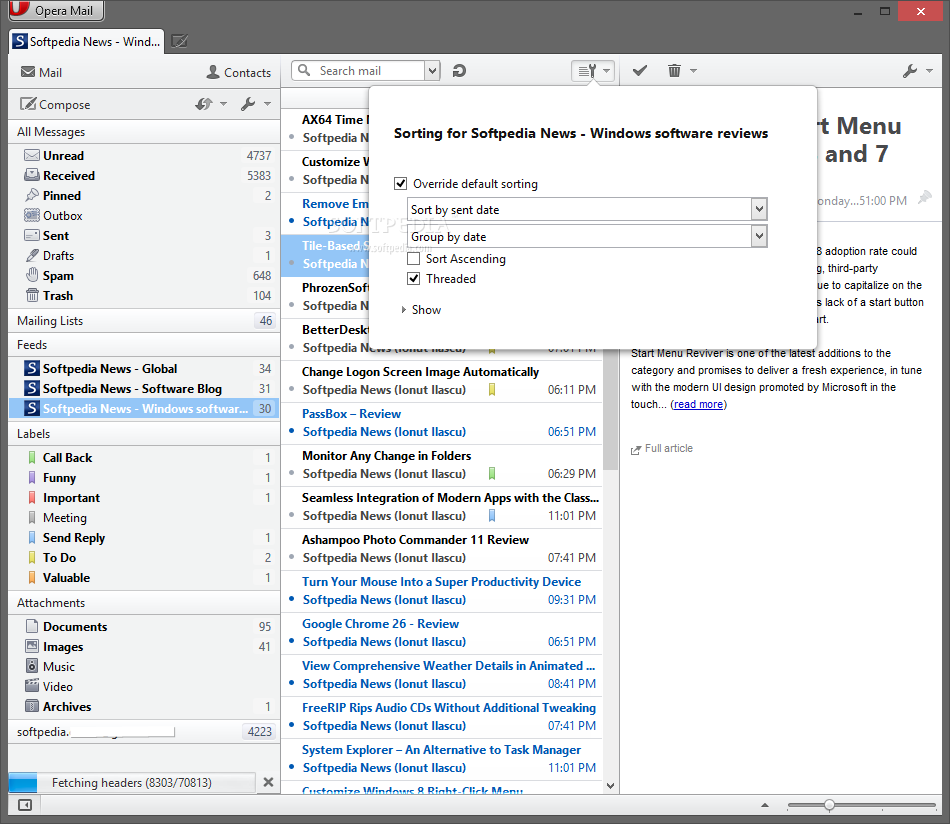Select the Pinned view

coord(145,196)
